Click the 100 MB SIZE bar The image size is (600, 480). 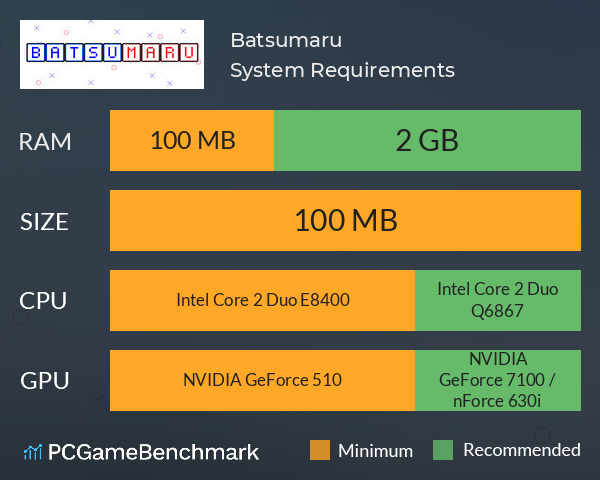click(x=345, y=220)
